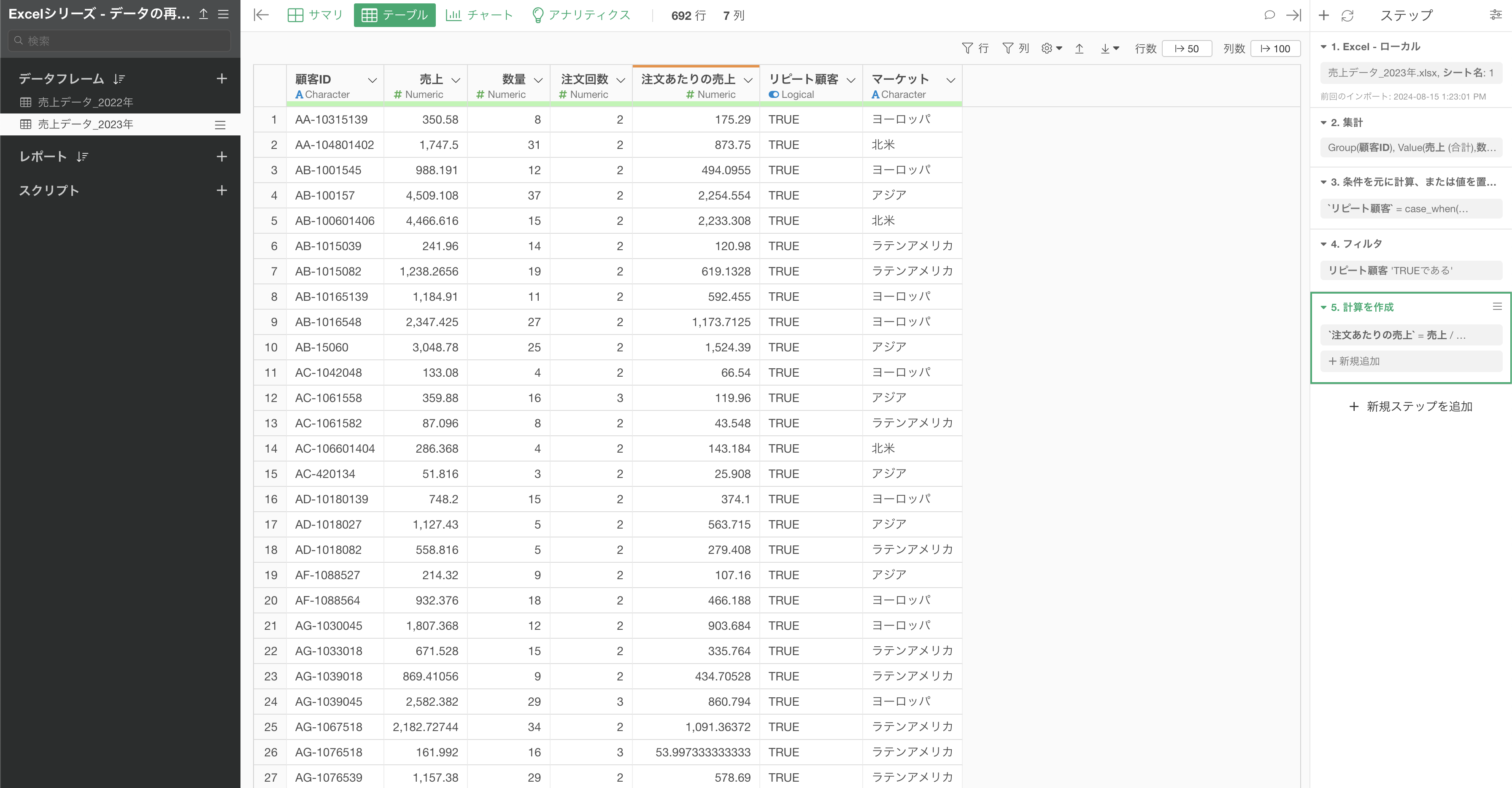Click the refresh icon in the Steps panel

point(1347,16)
